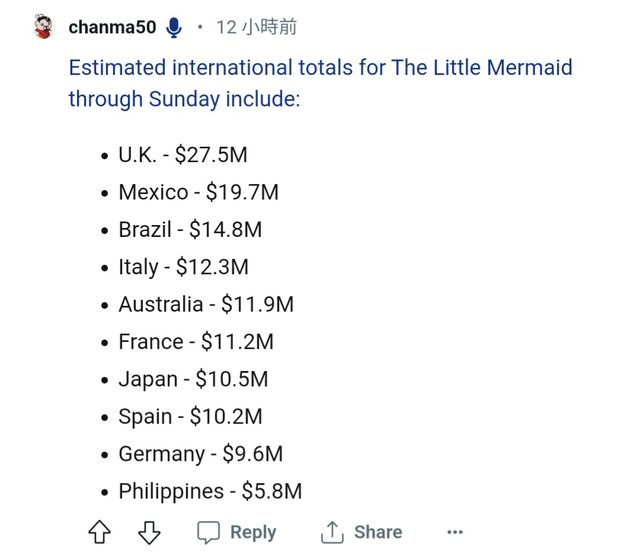The height and width of the screenshot is (560, 640).
Task: Click the Reply text label
Action: point(253,532)
